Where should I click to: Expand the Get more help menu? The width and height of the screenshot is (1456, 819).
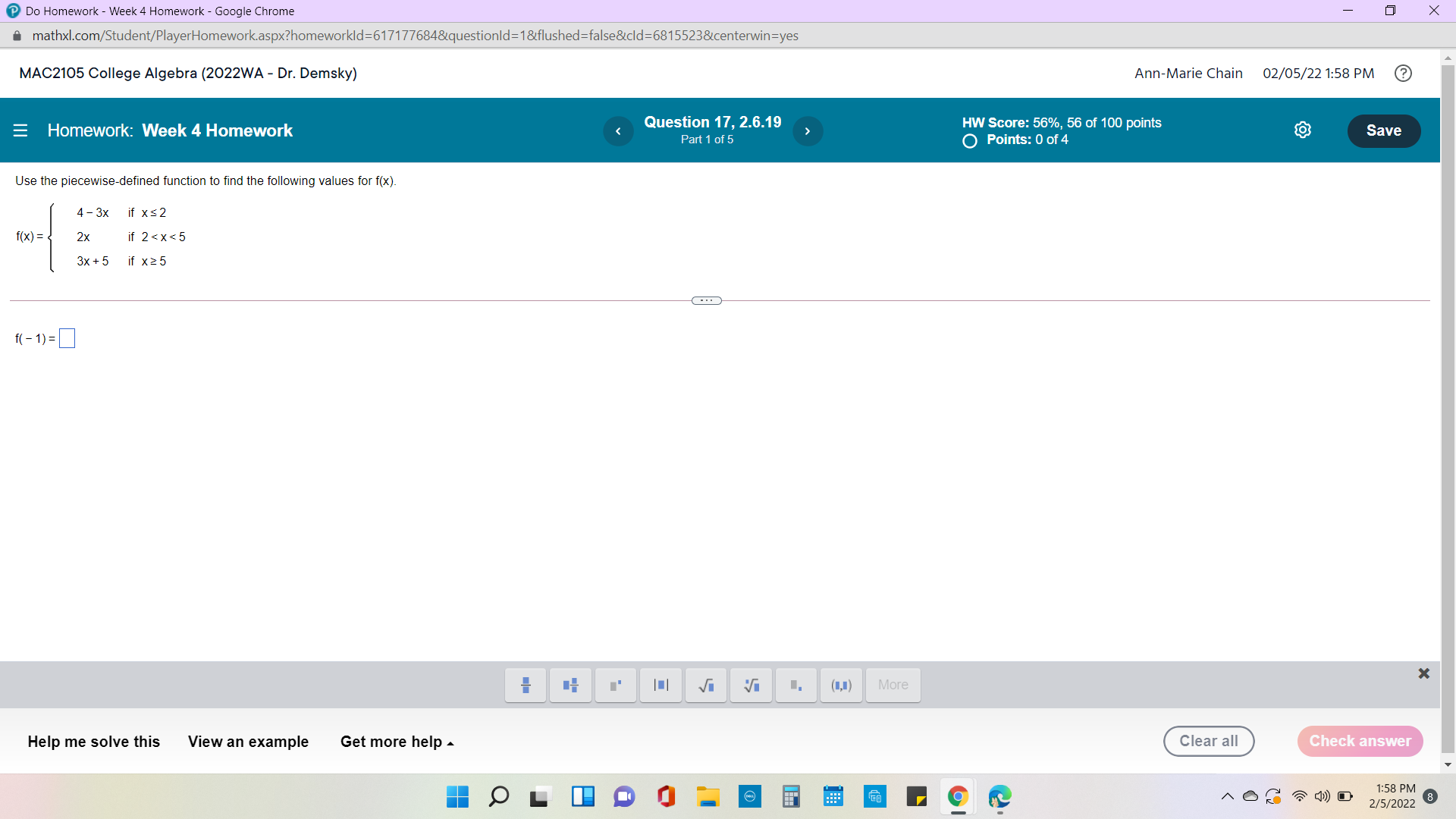397,742
